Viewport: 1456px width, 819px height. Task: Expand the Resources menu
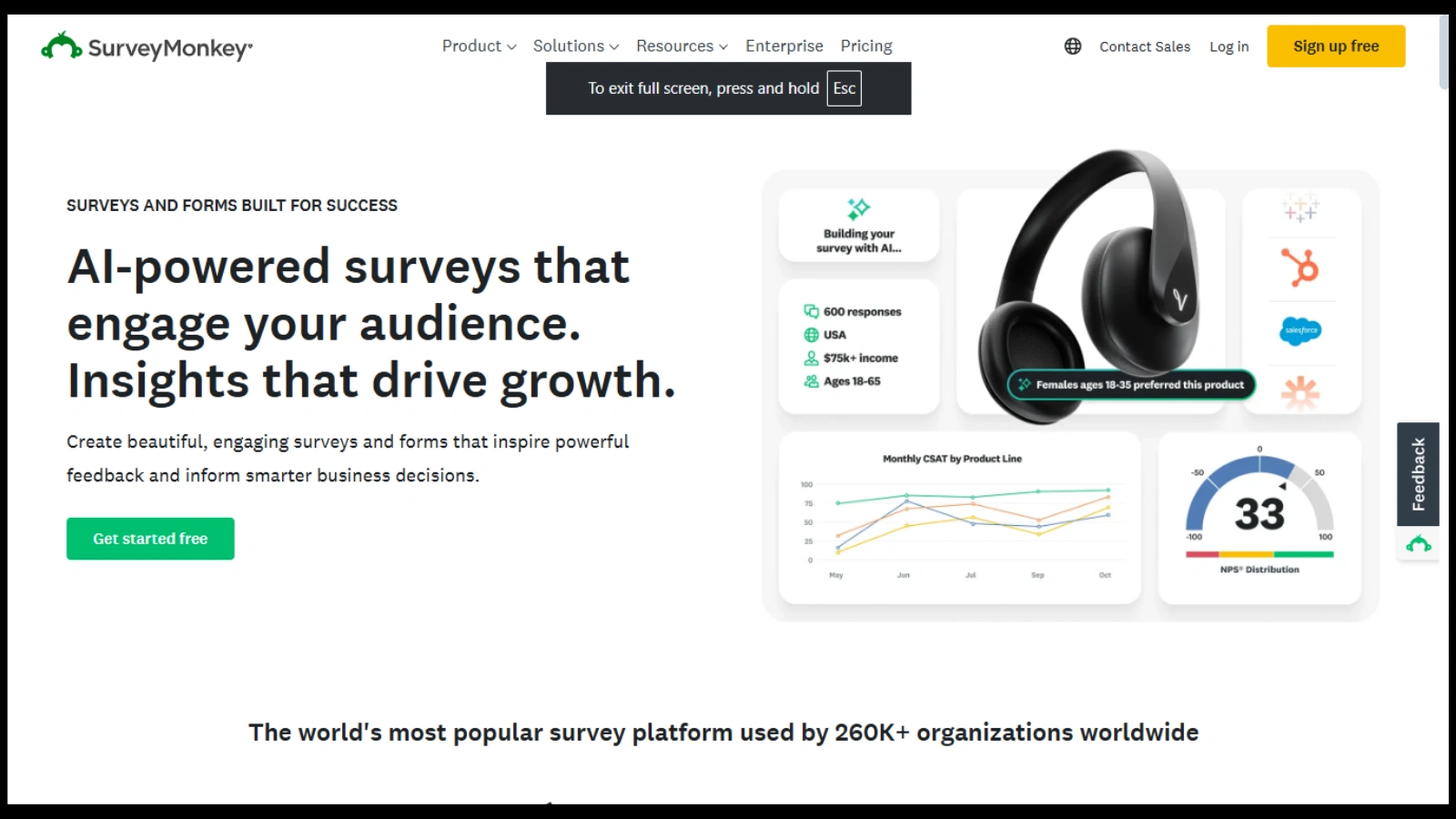tap(681, 45)
